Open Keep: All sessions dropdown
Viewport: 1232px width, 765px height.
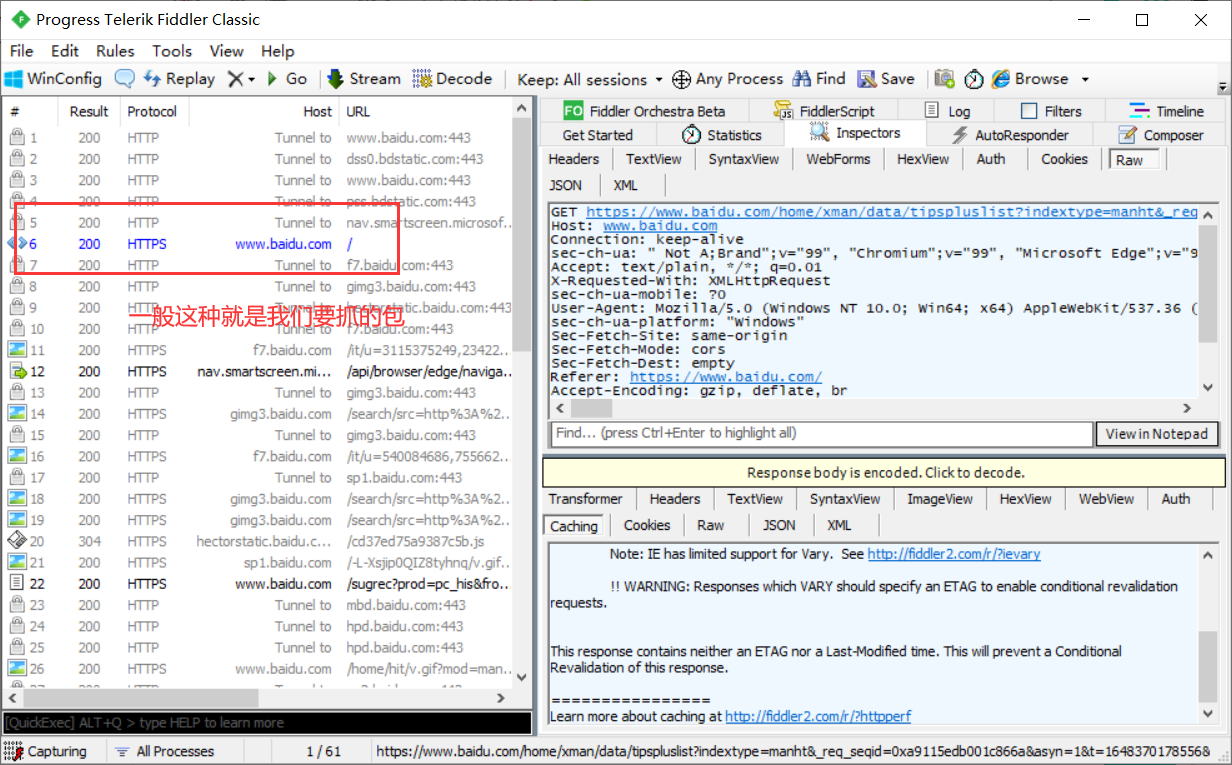coord(590,79)
